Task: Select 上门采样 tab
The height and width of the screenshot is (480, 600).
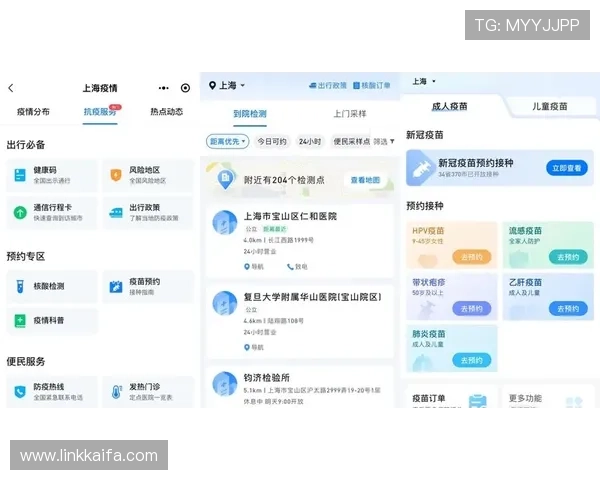Action: click(350, 114)
